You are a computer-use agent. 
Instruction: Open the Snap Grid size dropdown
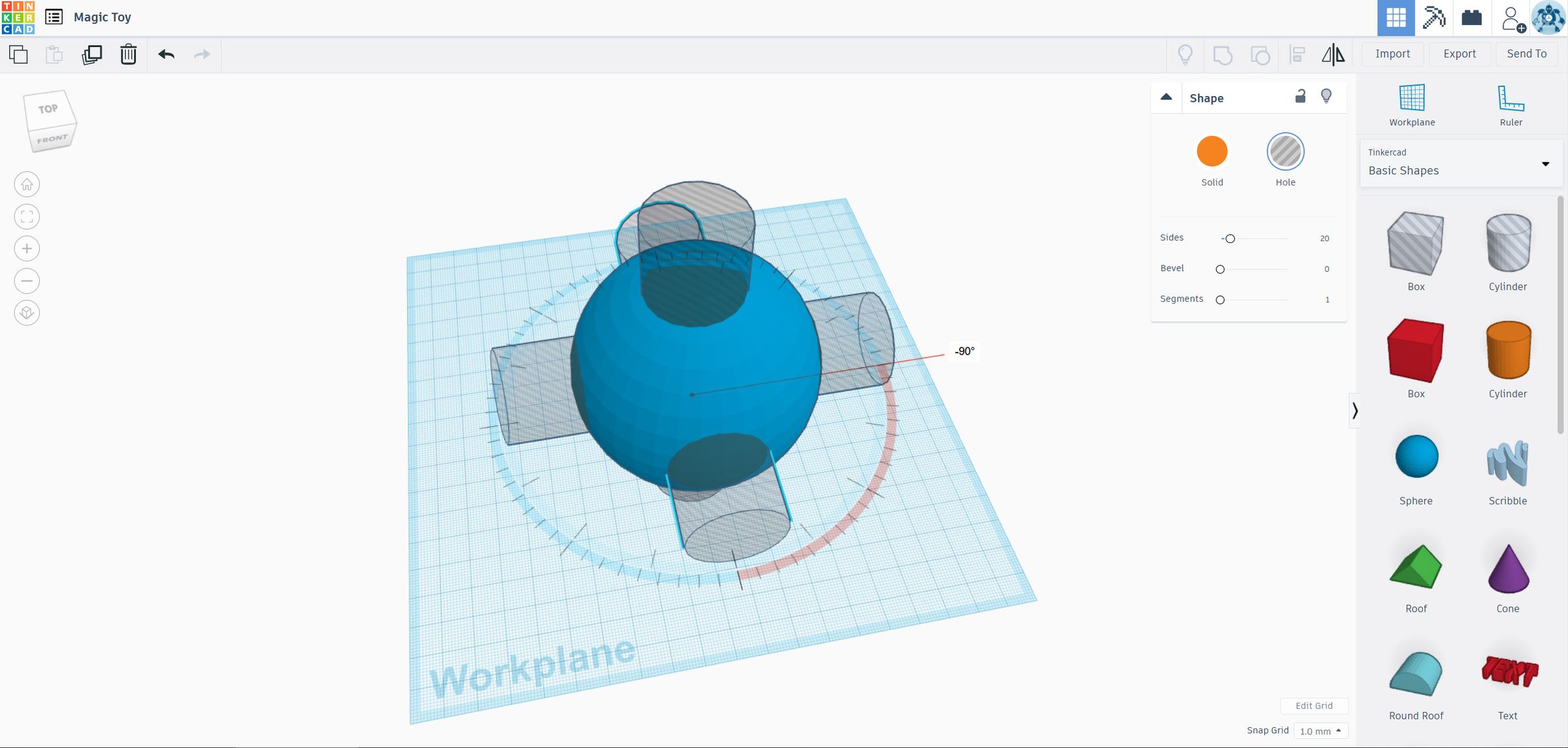coord(1320,731)
